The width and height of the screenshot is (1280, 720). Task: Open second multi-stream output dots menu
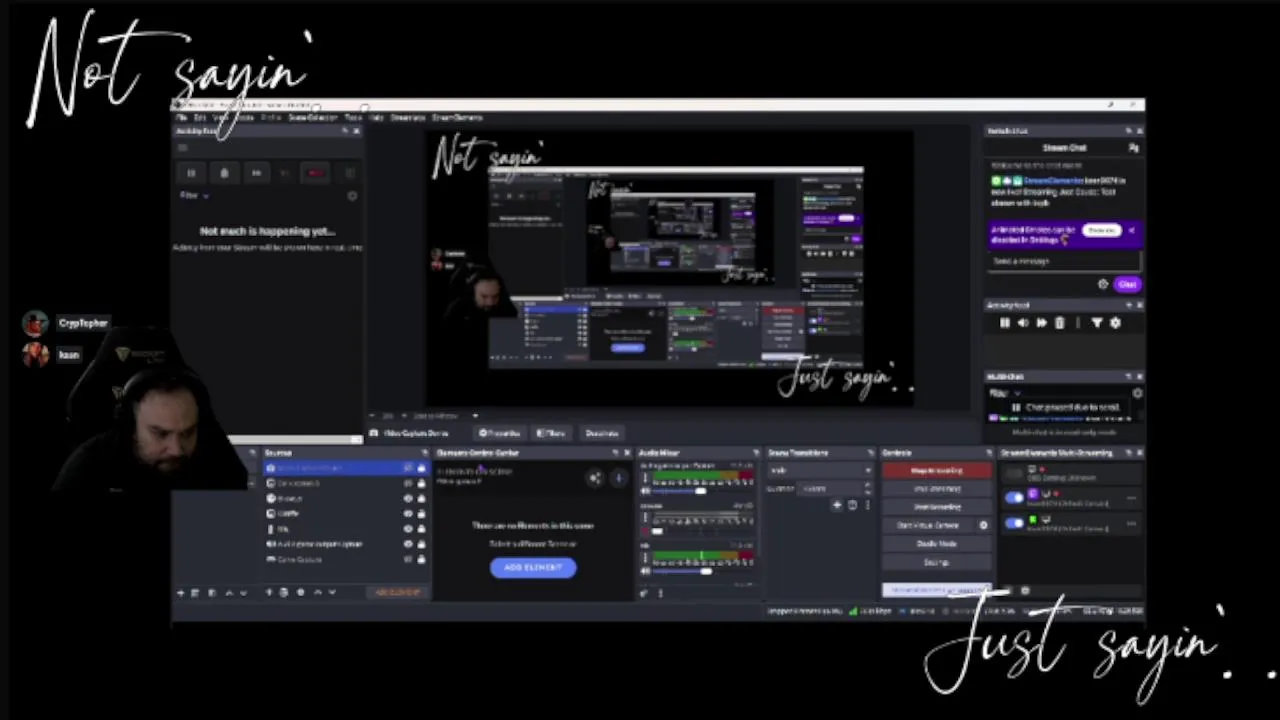tap(1132, 498)
